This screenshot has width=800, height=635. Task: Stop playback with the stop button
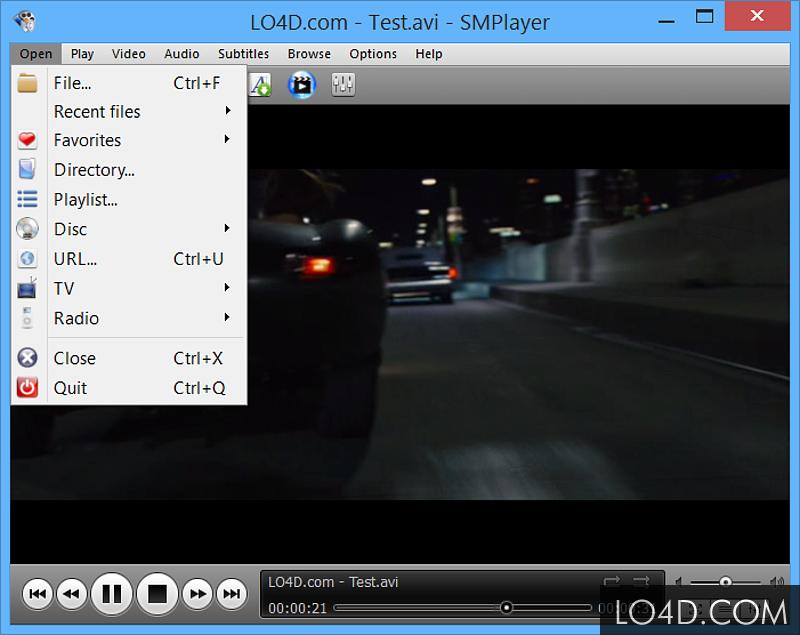(x=157, y=594)
